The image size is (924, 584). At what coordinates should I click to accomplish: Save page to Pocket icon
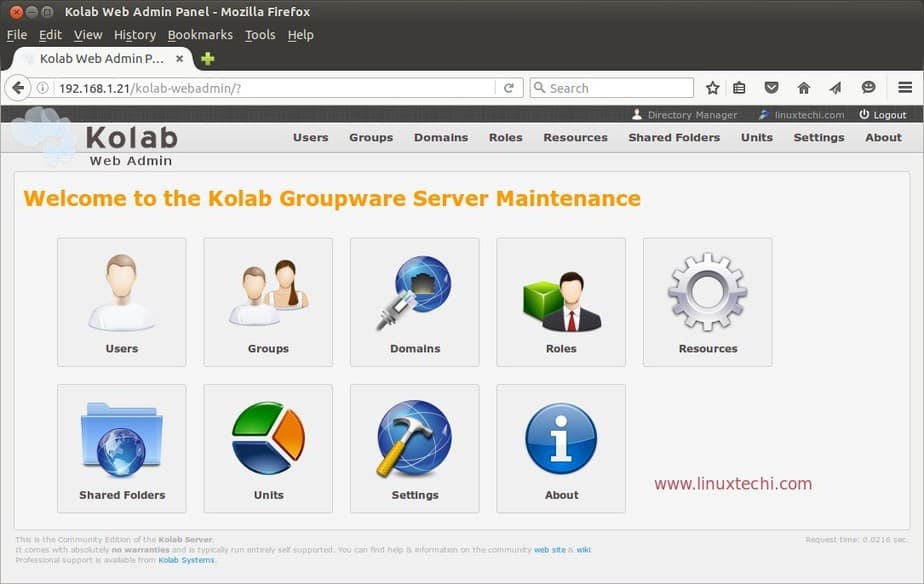point(771,88)
